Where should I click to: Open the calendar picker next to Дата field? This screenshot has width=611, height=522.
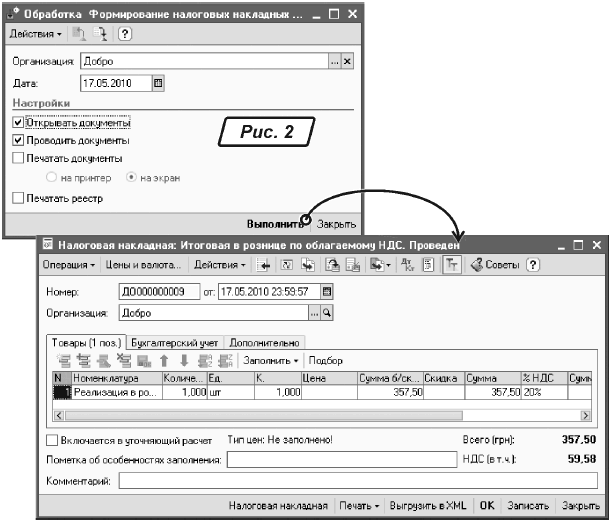158,84
